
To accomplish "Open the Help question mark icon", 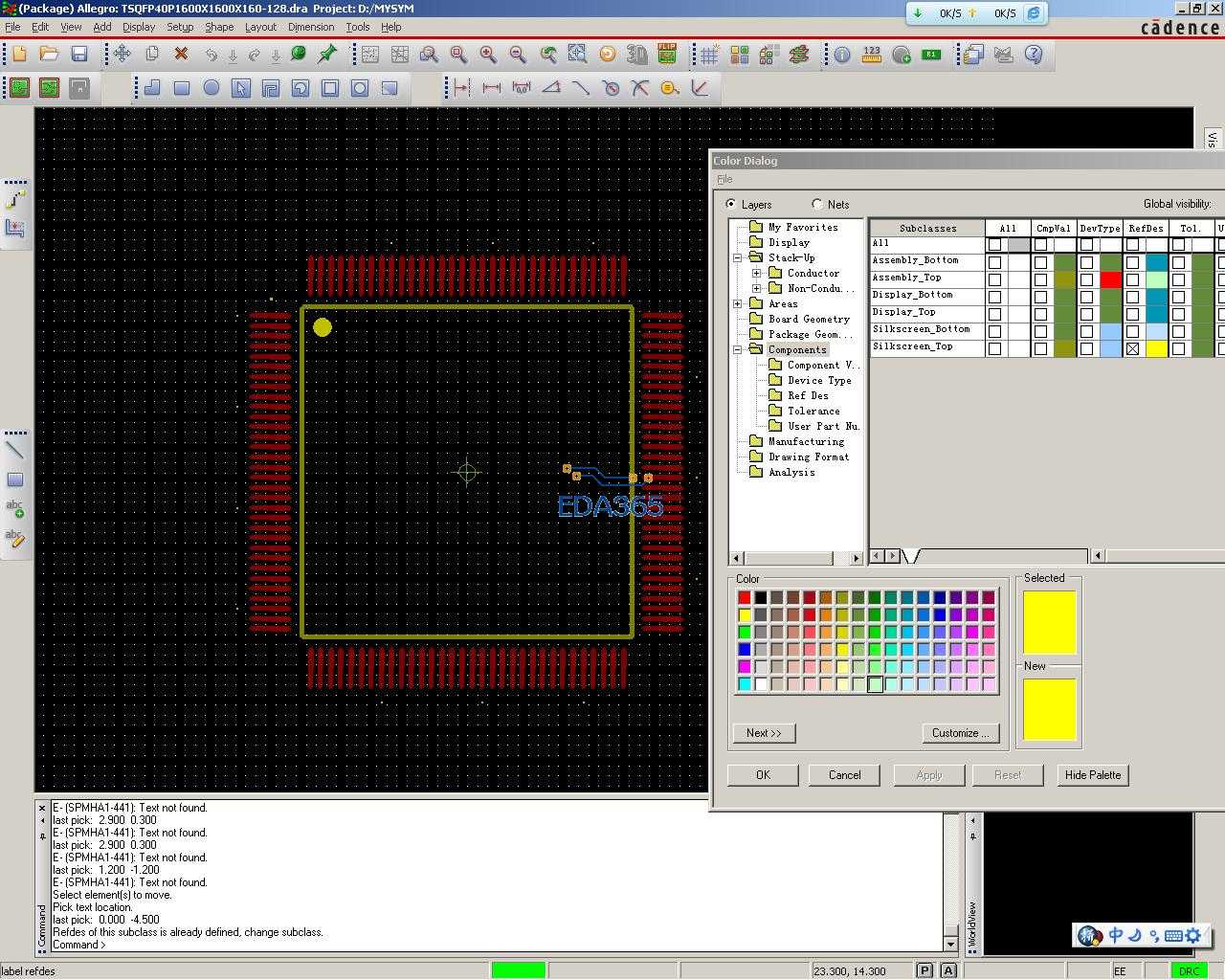I will point(1034,55).
